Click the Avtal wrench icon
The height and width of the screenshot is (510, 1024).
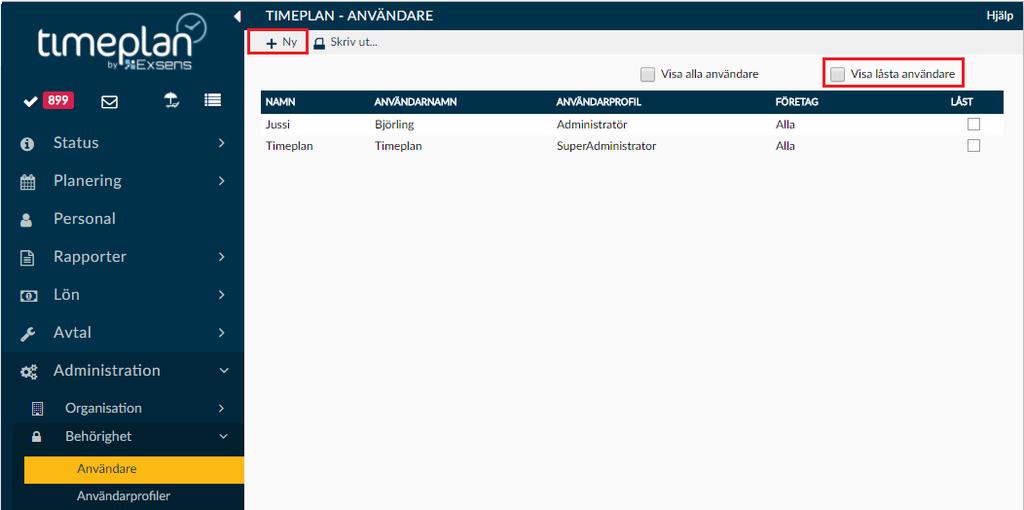click(x=27, y=334)
